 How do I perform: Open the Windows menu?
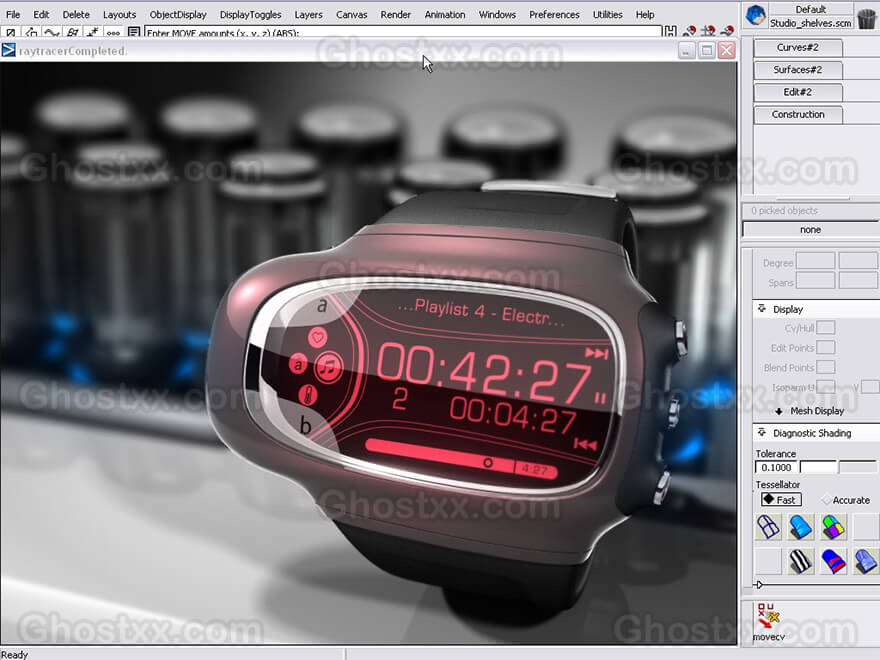497,15
